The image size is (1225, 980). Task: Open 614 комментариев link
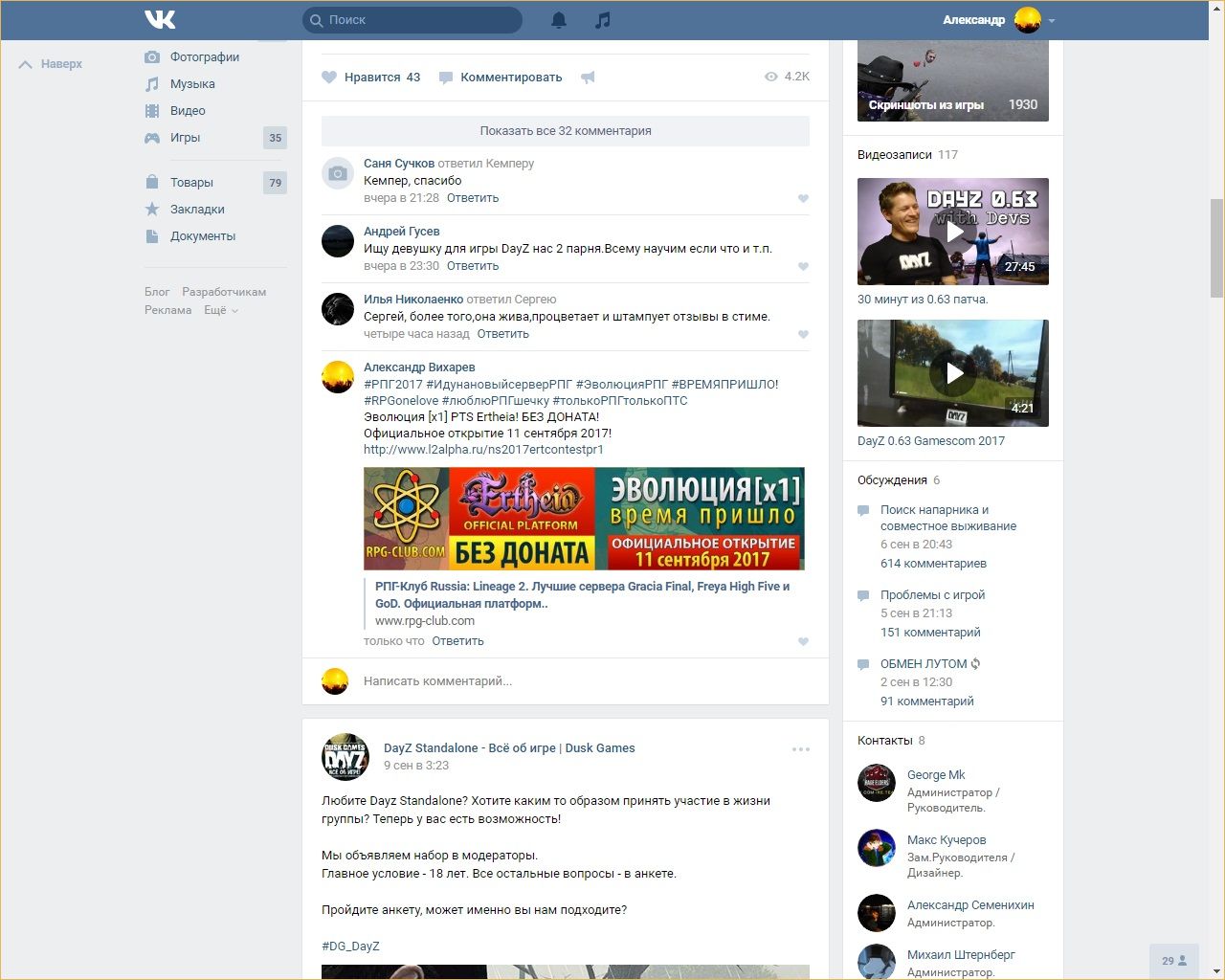pos(933,564)
